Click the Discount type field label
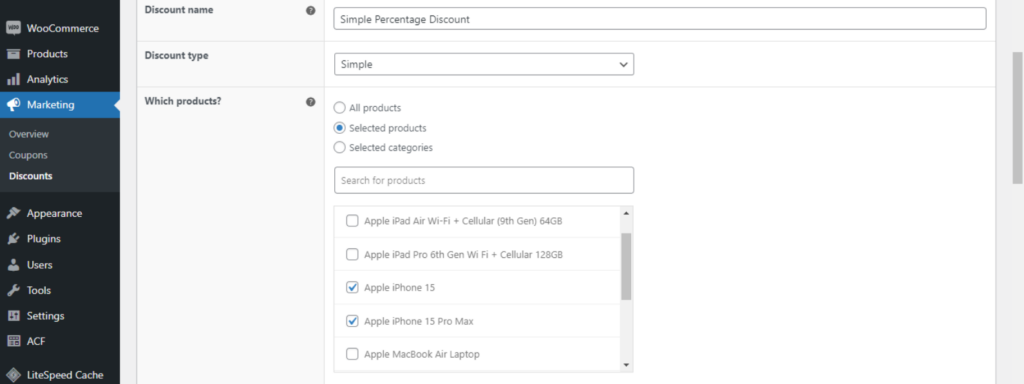This screenshot has width=1024, height=384. pyautogui.click(x=176, y=56)
